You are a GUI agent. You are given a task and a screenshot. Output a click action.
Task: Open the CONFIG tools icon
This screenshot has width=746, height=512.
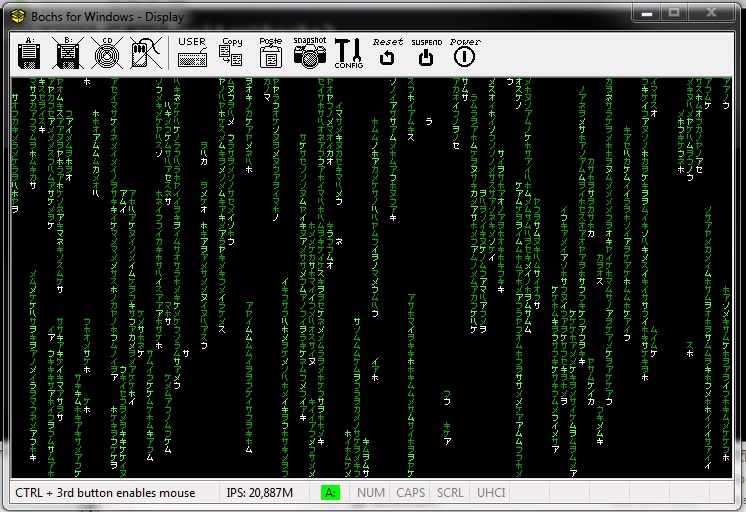[x=349, y=53]
